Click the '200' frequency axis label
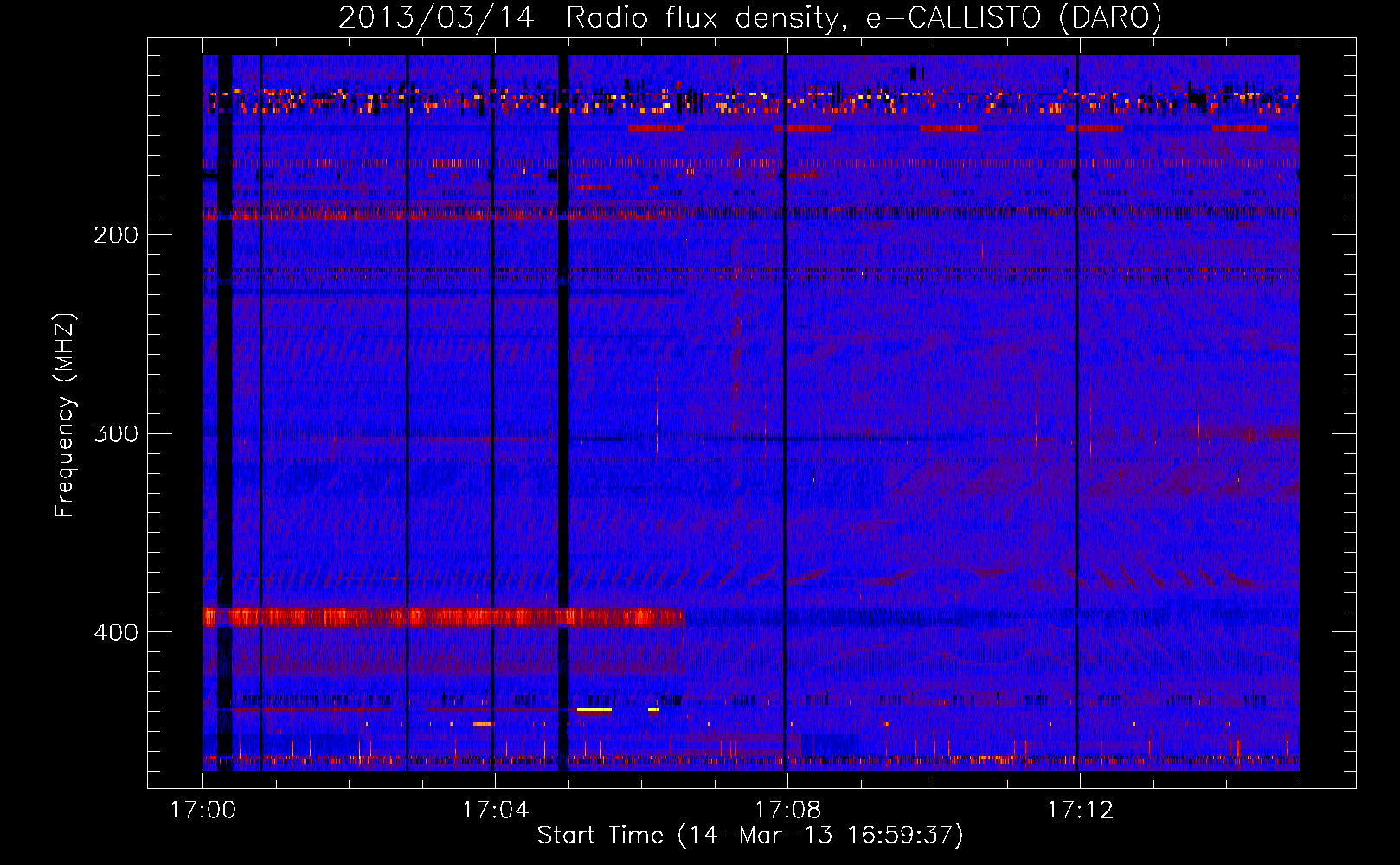The width and height of the screenshot is (1400, 865). tap(116, 235)
